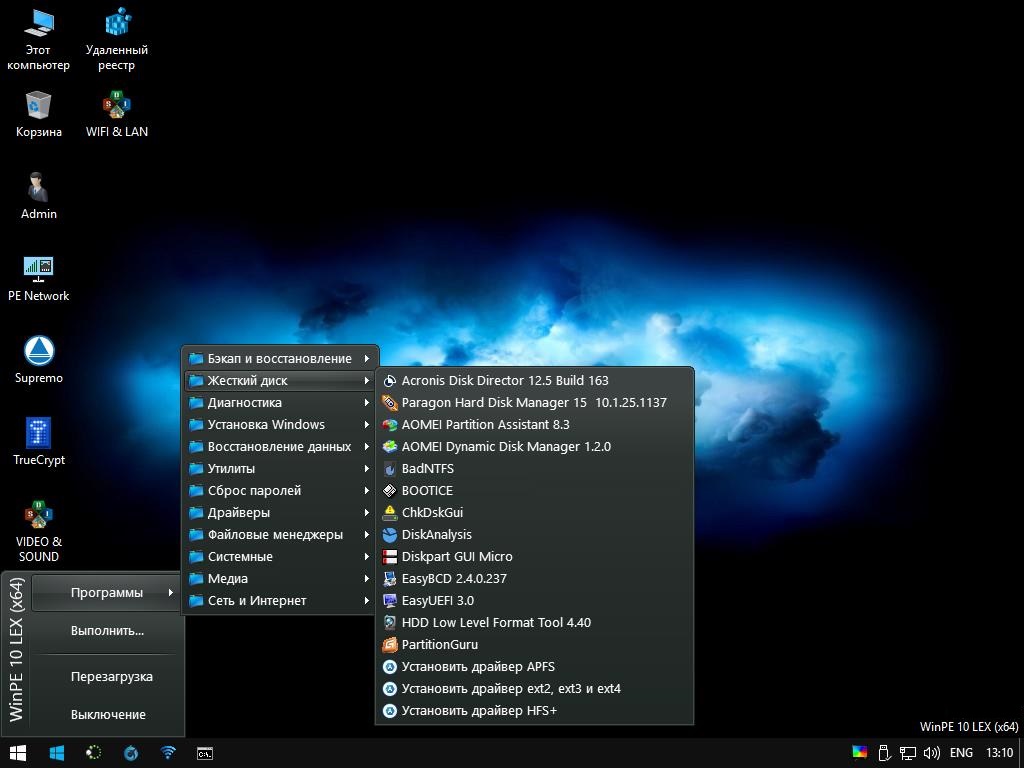Open AOMEI Partition Assistant 8.3
This screenshot has height=768, width=1024.
click(485, 424)
